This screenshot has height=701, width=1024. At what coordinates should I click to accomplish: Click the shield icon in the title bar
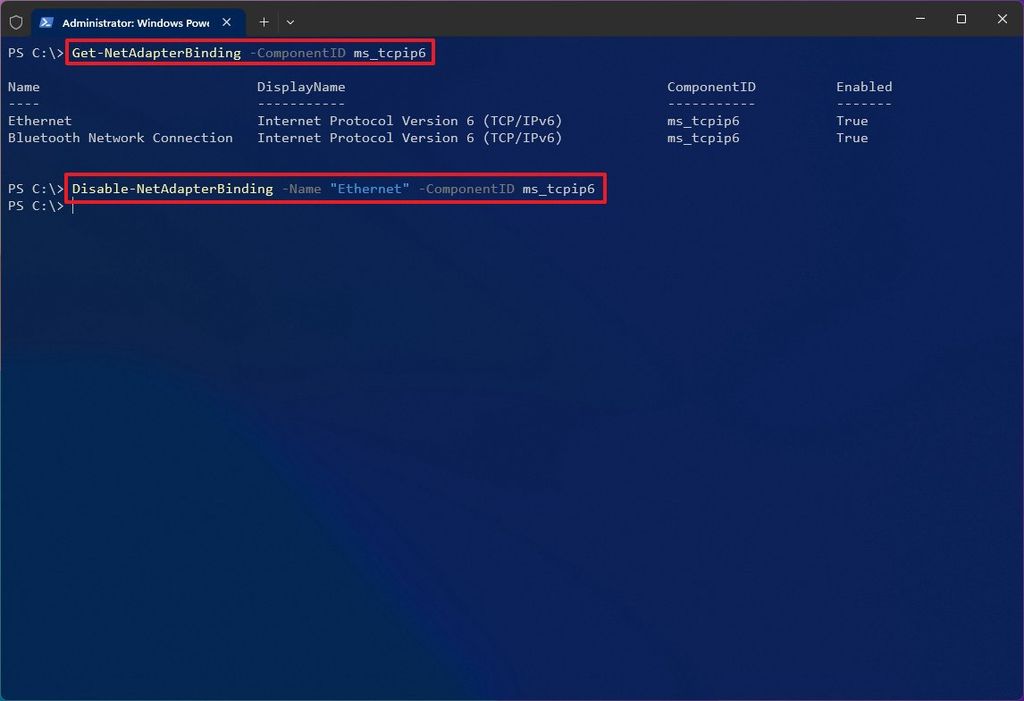click(15, 21)
